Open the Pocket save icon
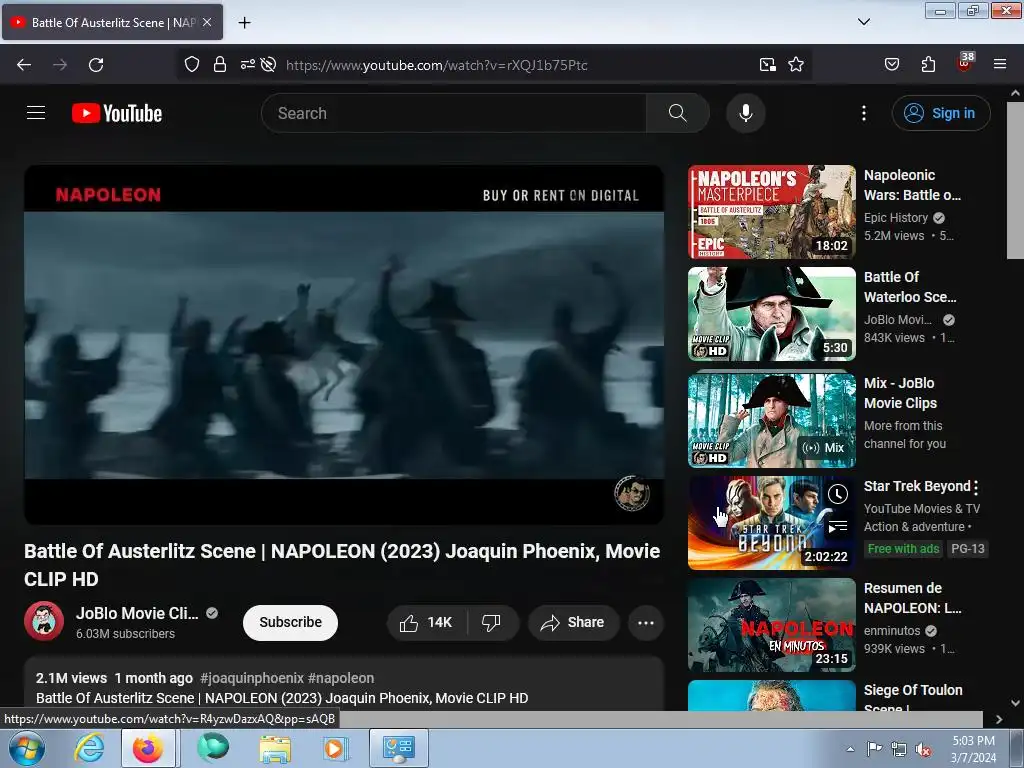Image resolution: width=1024 pixels, height=768 pixels. (892, 65)
